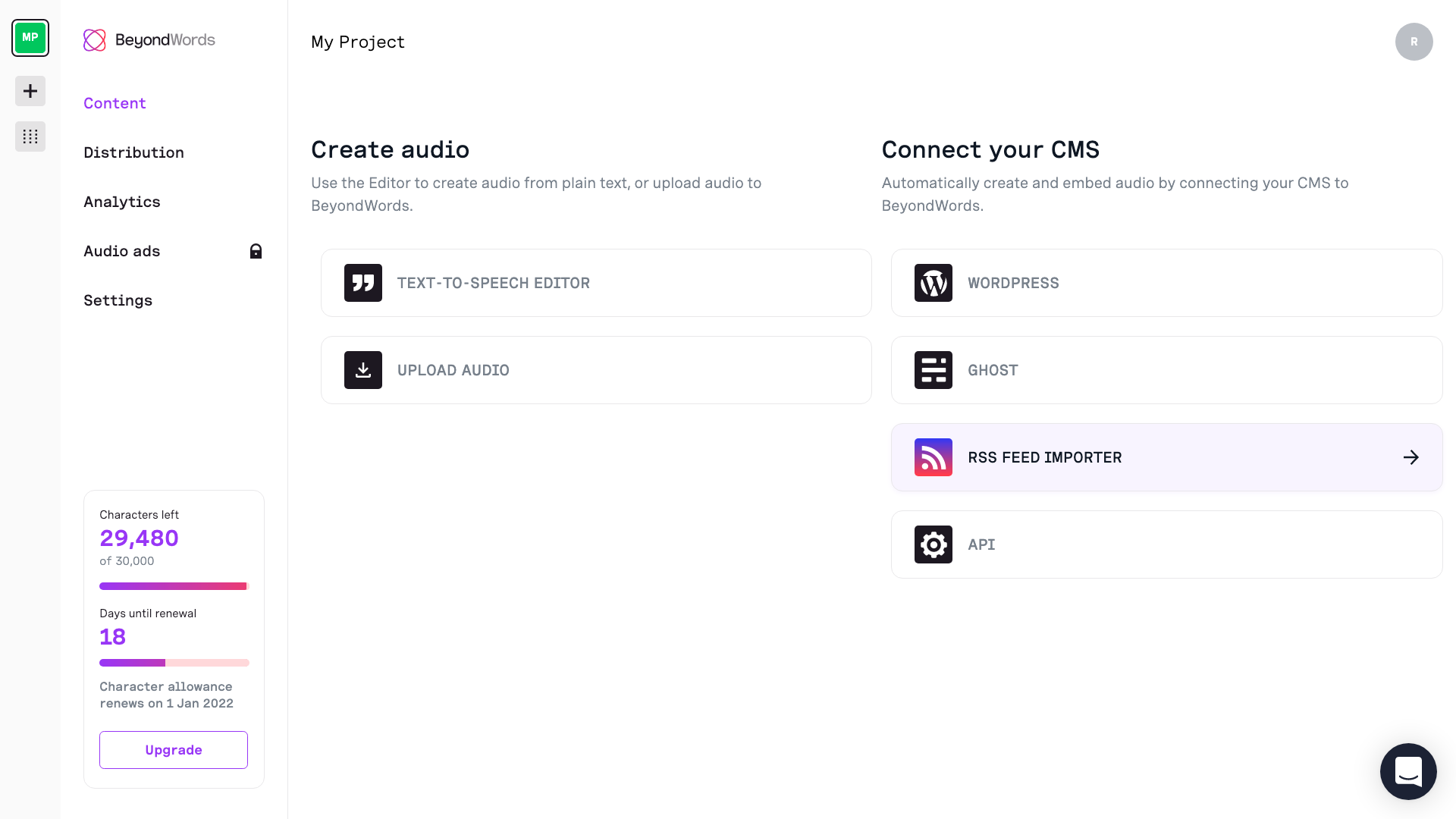Click the 'of 30,000' text

pos(127,561)
